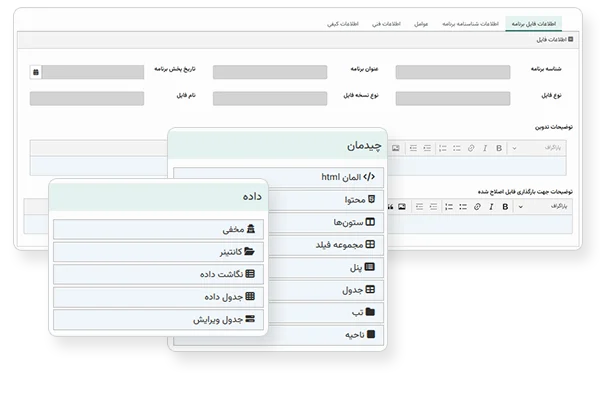Click the نام فایل input field
Image resolution: width=600 pixels, height=398 pixels.
[x=87, y=98]
